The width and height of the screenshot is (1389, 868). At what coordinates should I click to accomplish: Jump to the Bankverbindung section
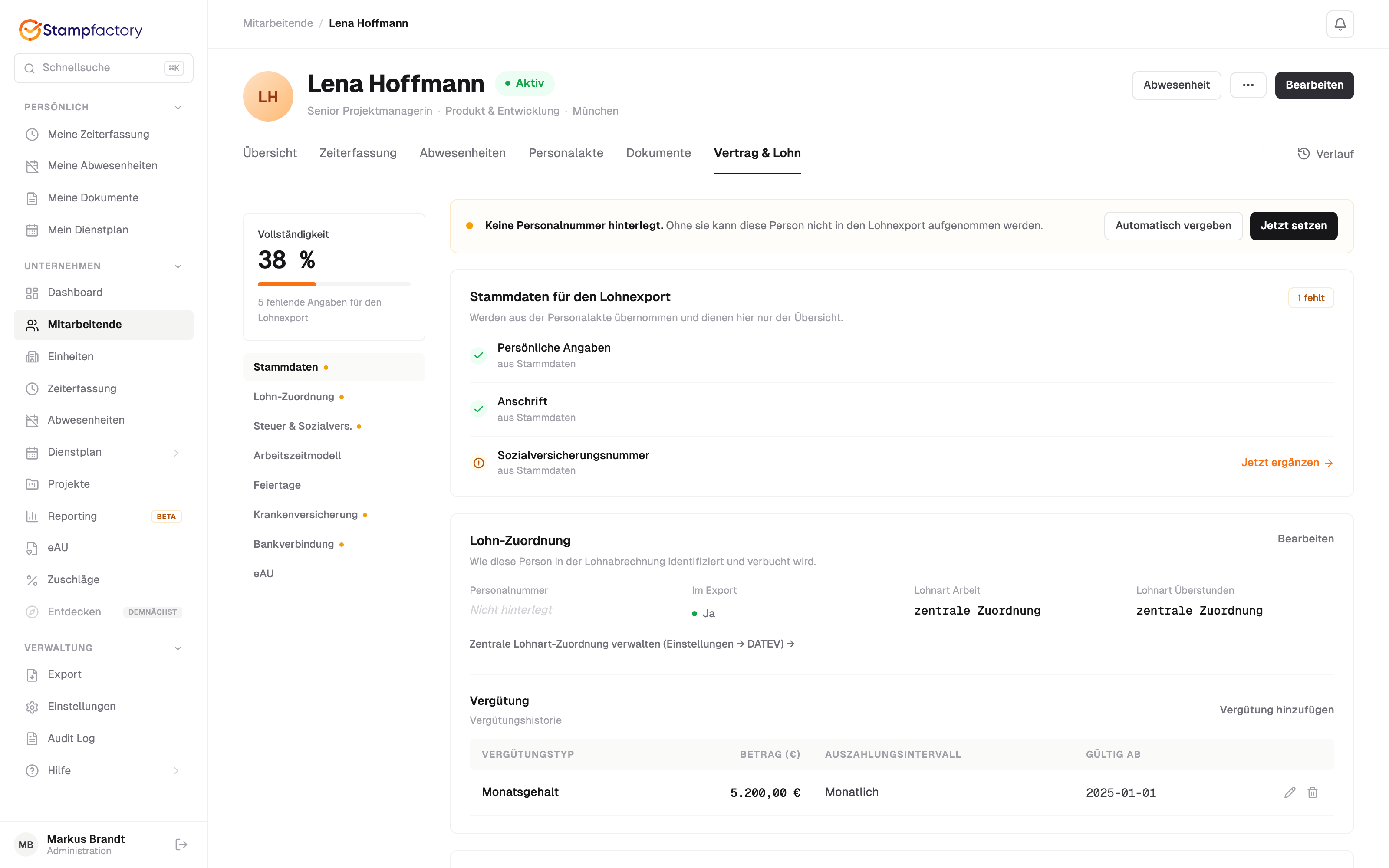tap(334, 544)
